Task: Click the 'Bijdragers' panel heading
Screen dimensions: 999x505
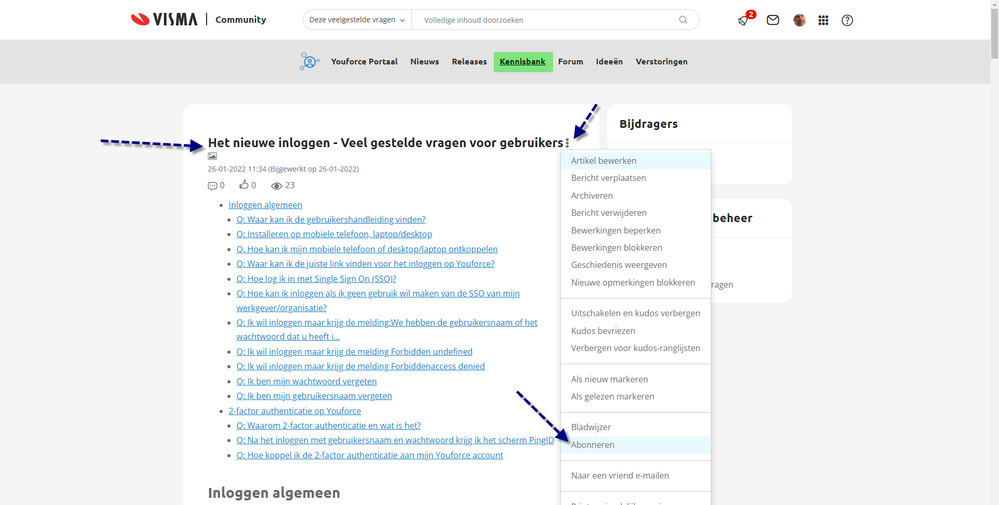Action: 649,124
